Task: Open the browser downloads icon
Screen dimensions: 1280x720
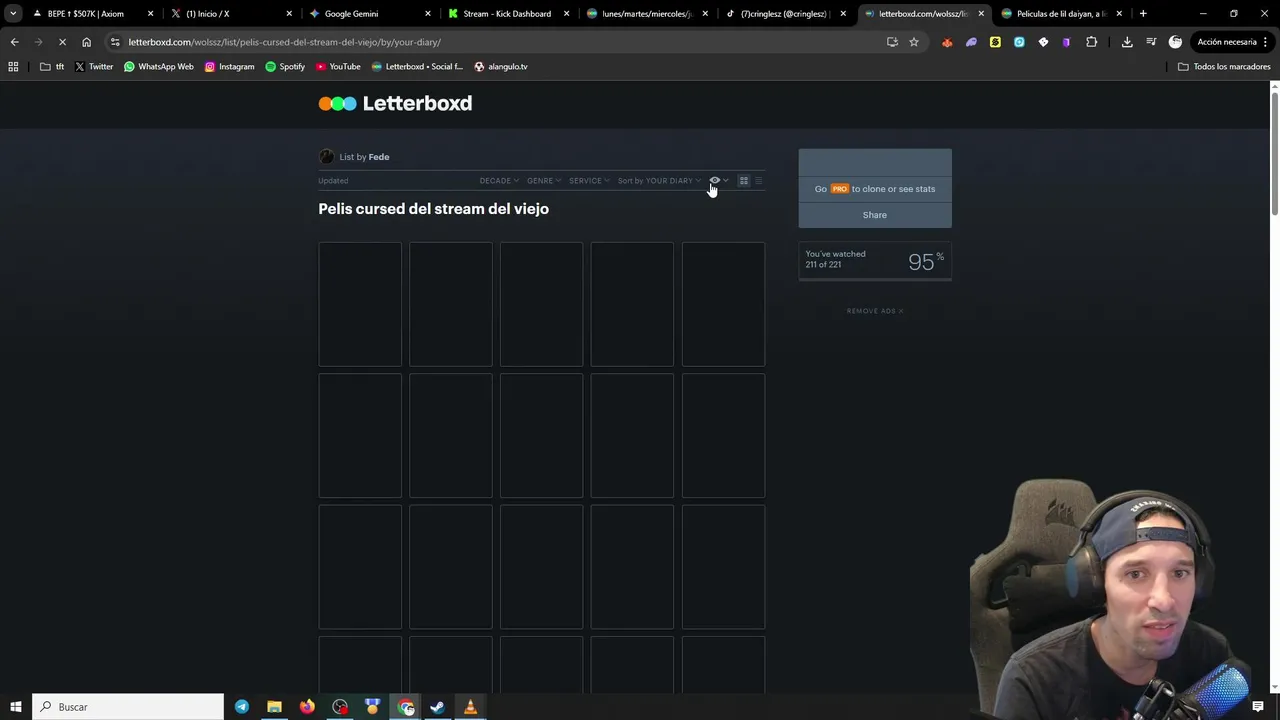Action: pos(1127,42)
